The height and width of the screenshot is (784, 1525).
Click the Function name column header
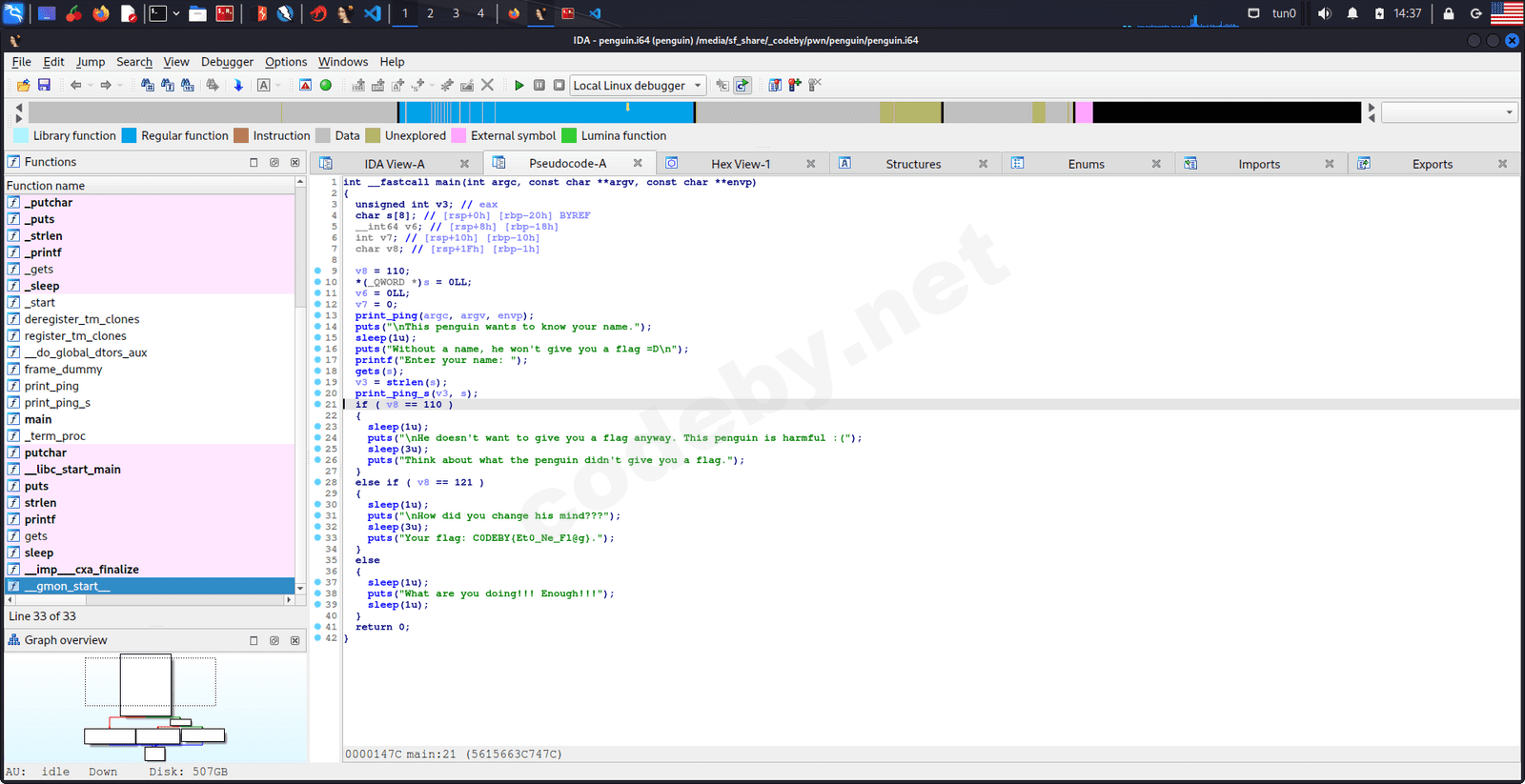point(46,186)
